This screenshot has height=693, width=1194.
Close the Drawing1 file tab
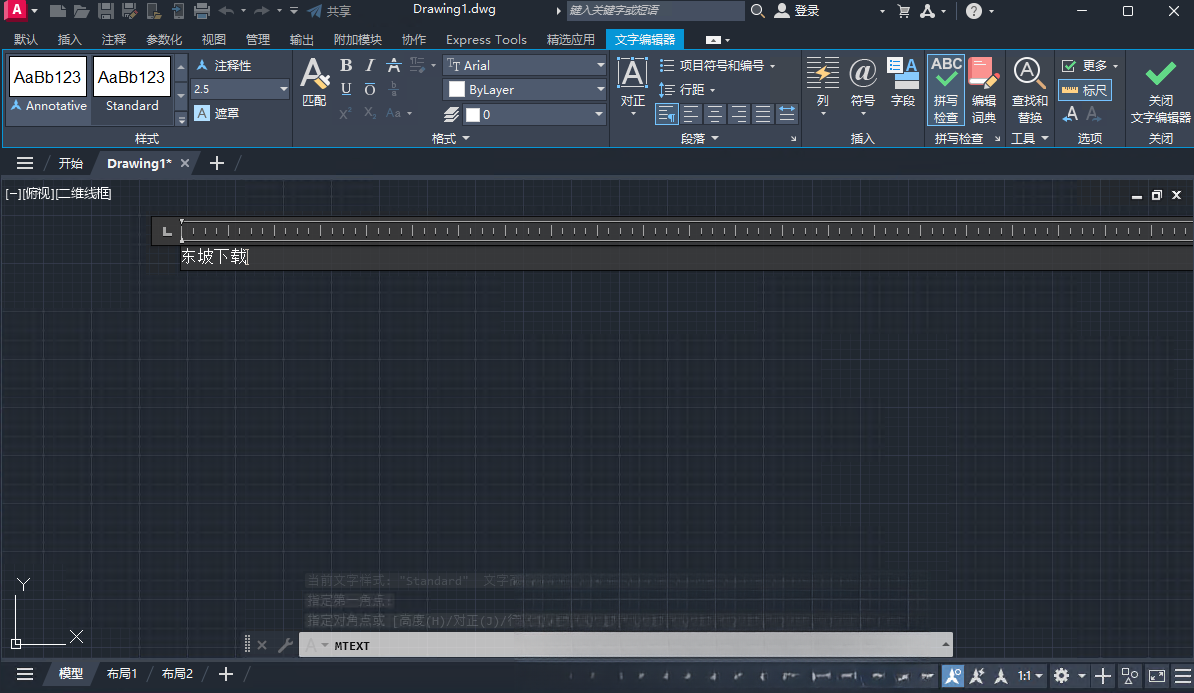pyautogui.click(x=184, y=163)
